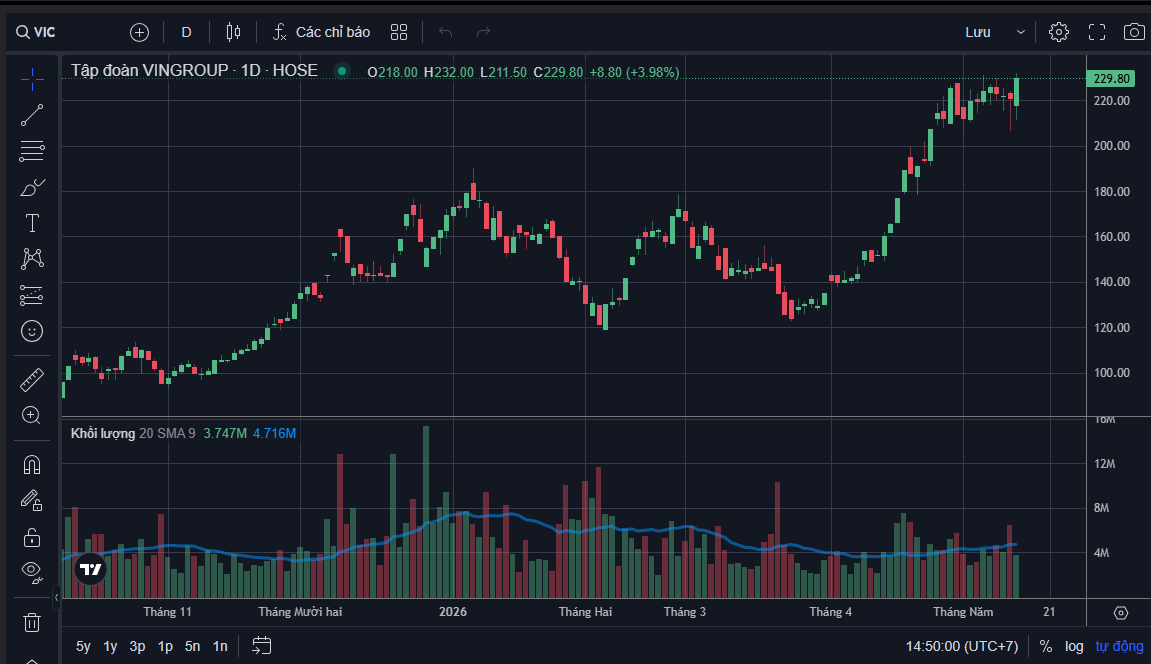The image size is (1151, 664).
Task: Toggle the magnet snap mode
Action: click(x=32, y=465)
